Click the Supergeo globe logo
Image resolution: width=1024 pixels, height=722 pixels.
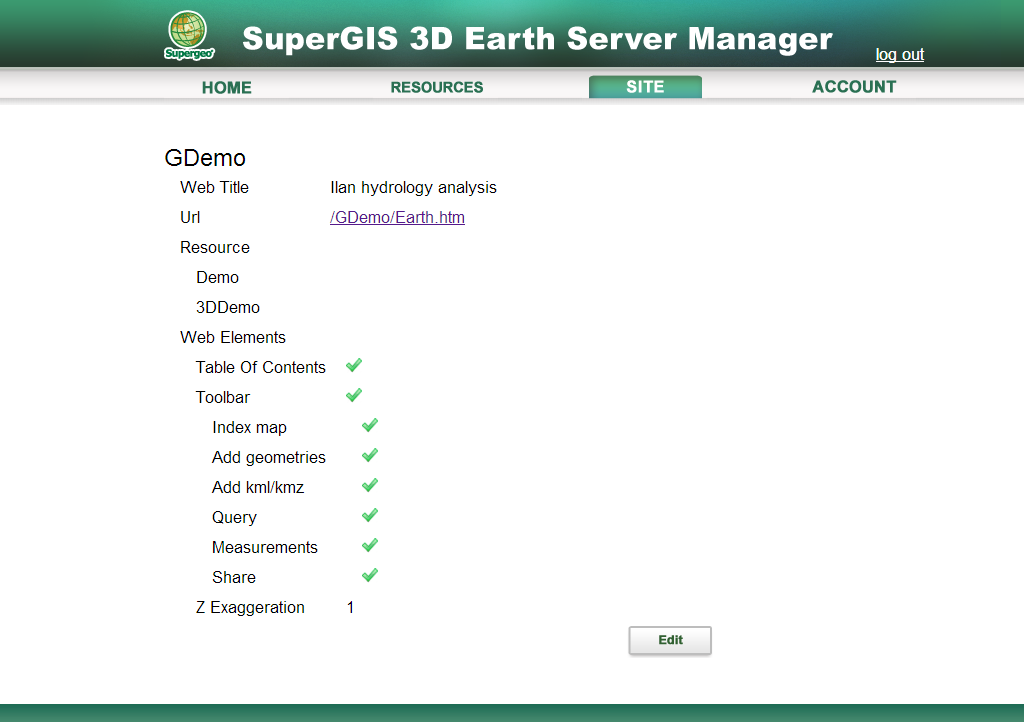click(x=188, y=35)
